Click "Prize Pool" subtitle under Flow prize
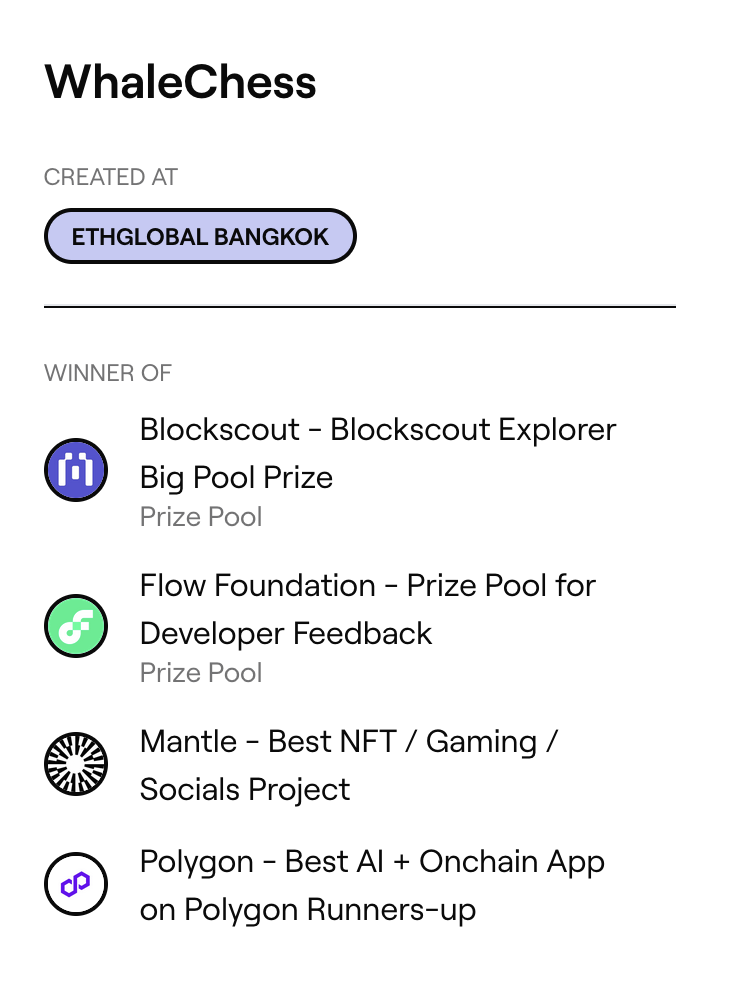Image resolution: width=730 pixels, height=982 pixels. tap(201, 673)
